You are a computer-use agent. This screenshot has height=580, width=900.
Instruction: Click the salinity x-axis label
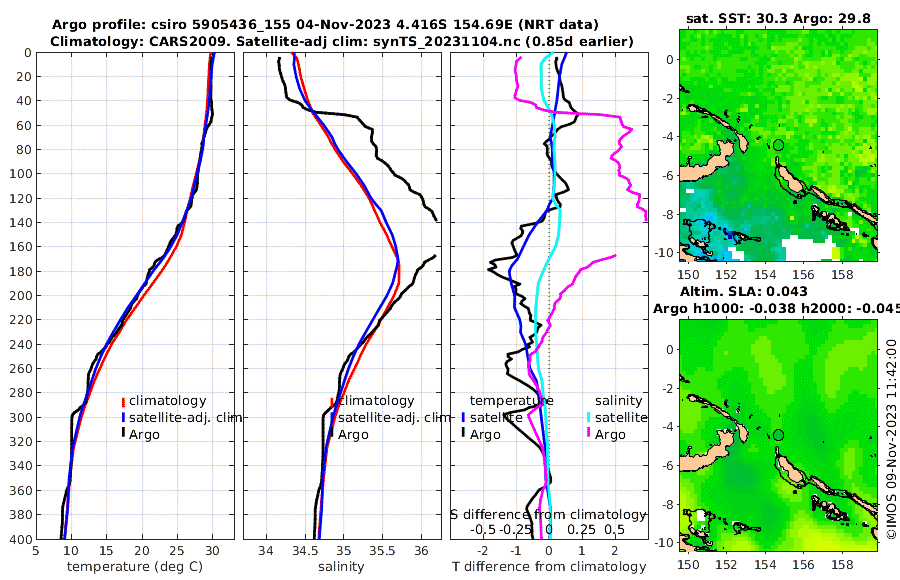pos(341,567)
